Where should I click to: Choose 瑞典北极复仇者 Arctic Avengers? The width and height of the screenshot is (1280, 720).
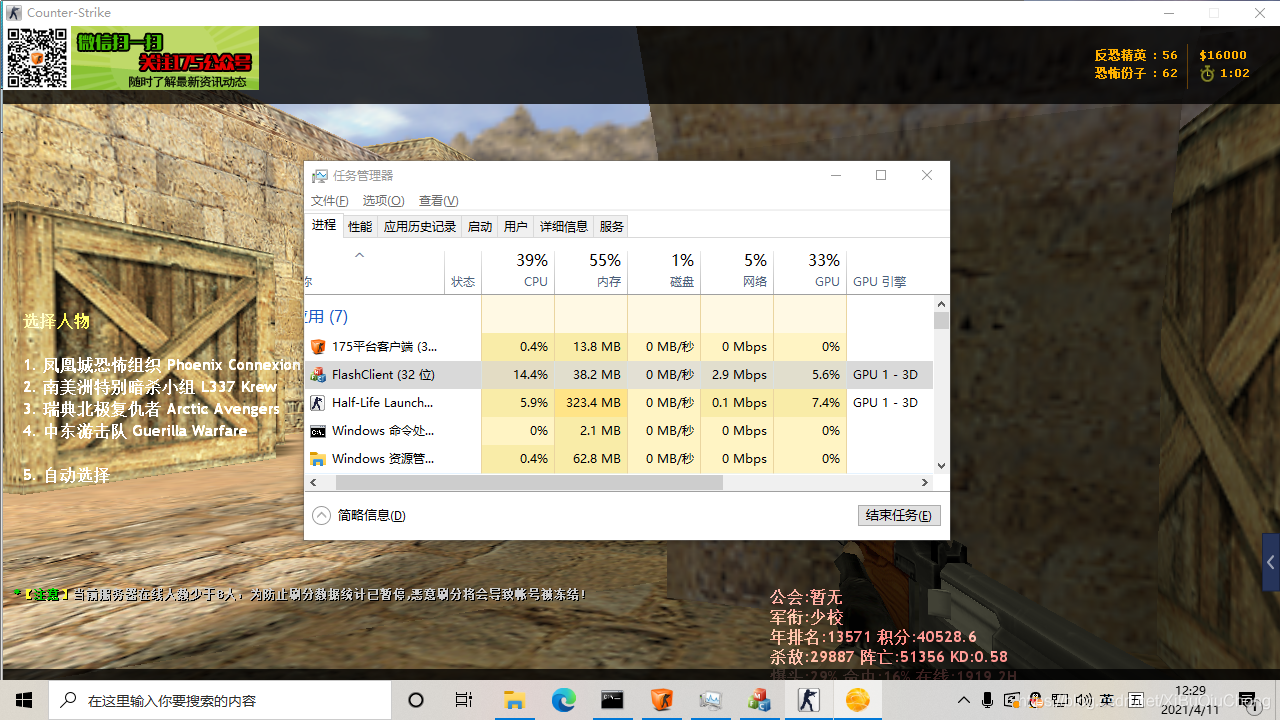152,409
